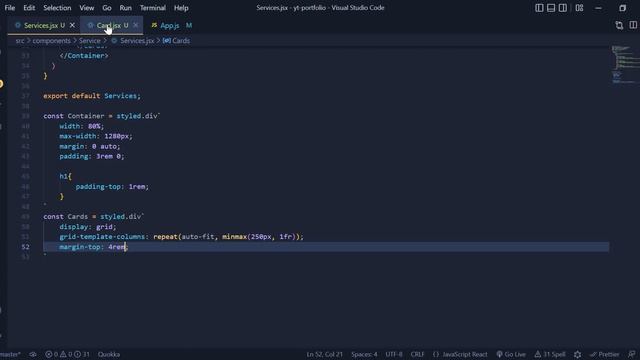
Task: Click the padding: 3rem 0 line
Action: [x=92, y=156]
